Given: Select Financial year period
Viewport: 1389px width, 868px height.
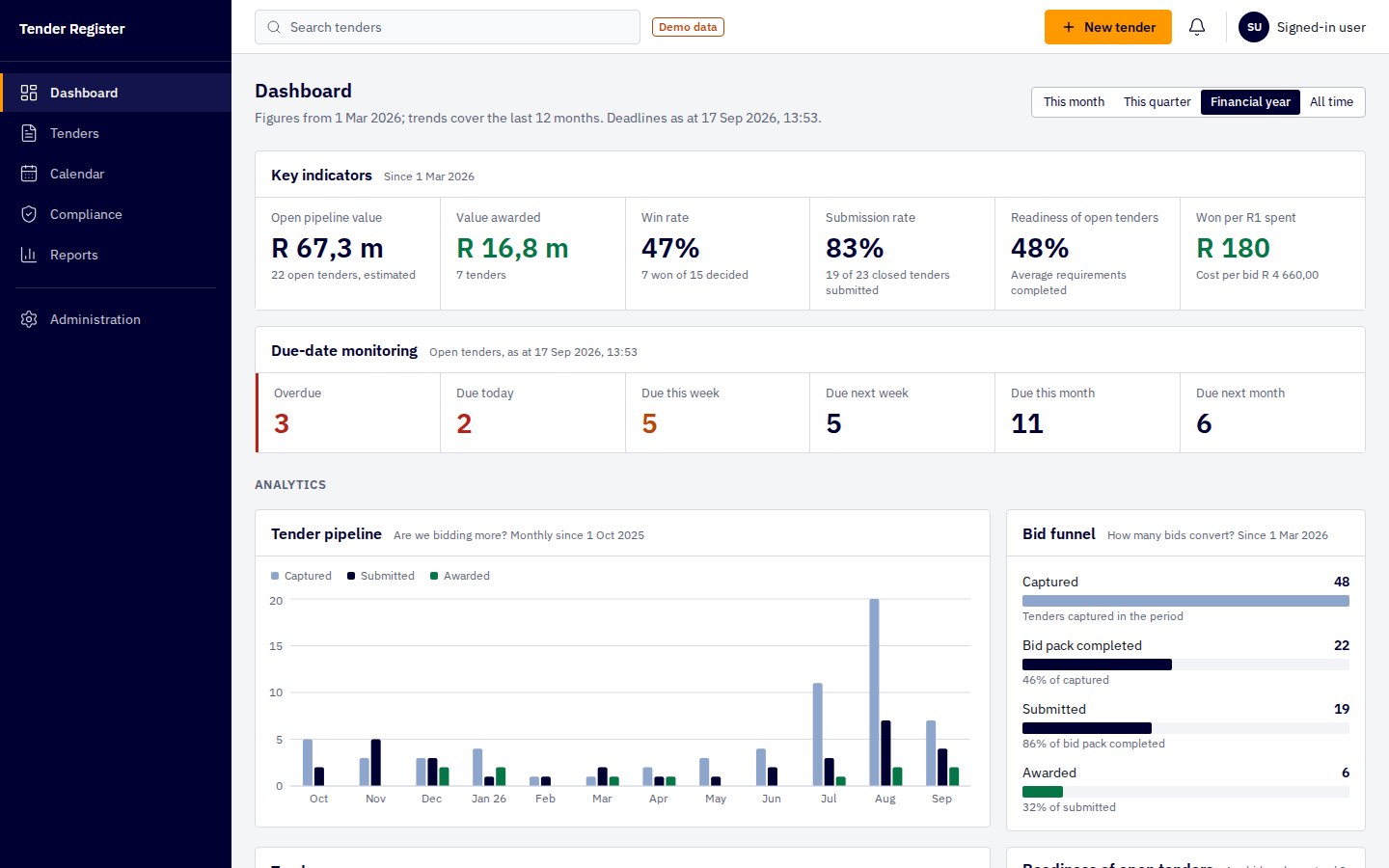Looking at the screenshot, I should [1250, 102].
